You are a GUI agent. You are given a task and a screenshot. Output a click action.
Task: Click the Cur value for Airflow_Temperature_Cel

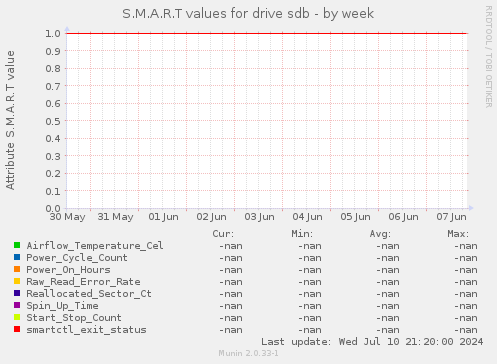(231, 246)
